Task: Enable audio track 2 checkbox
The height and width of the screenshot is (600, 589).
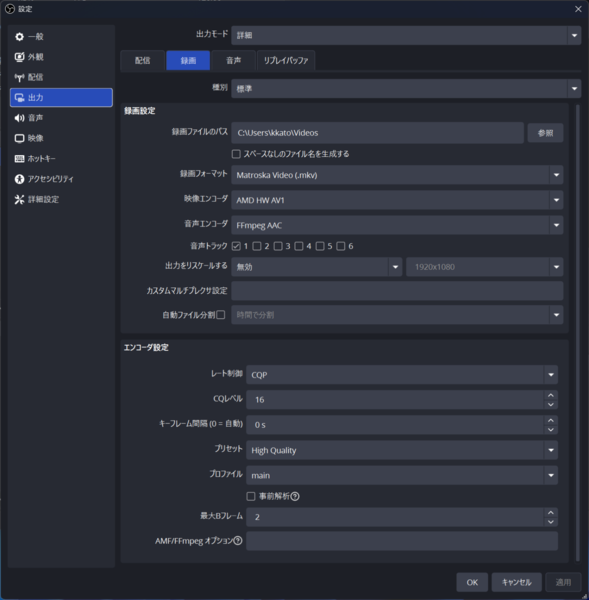Action: click(x=257, y=246)
